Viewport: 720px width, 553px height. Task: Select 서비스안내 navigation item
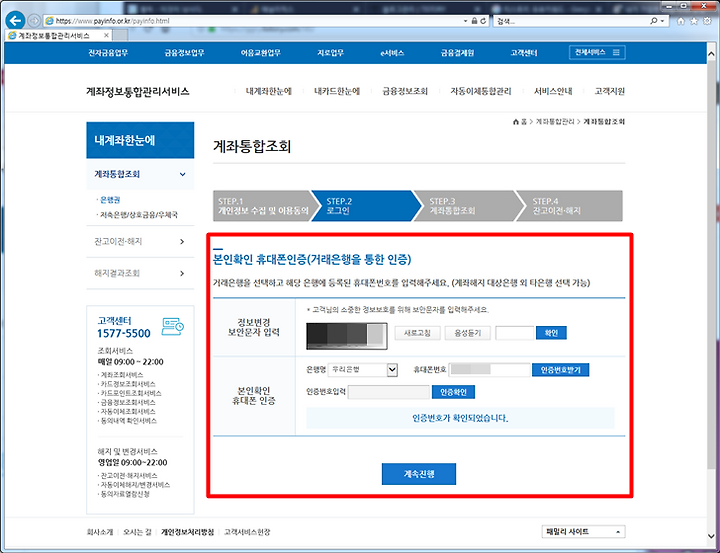pyautogui.click(x=553, y=91)
